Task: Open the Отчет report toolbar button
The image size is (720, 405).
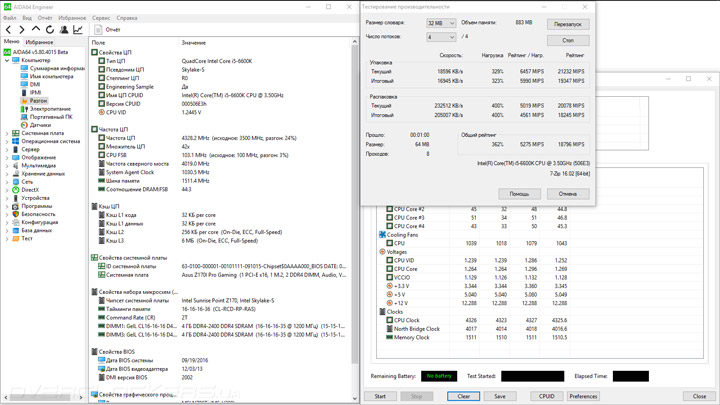Action: coord(107,29)
